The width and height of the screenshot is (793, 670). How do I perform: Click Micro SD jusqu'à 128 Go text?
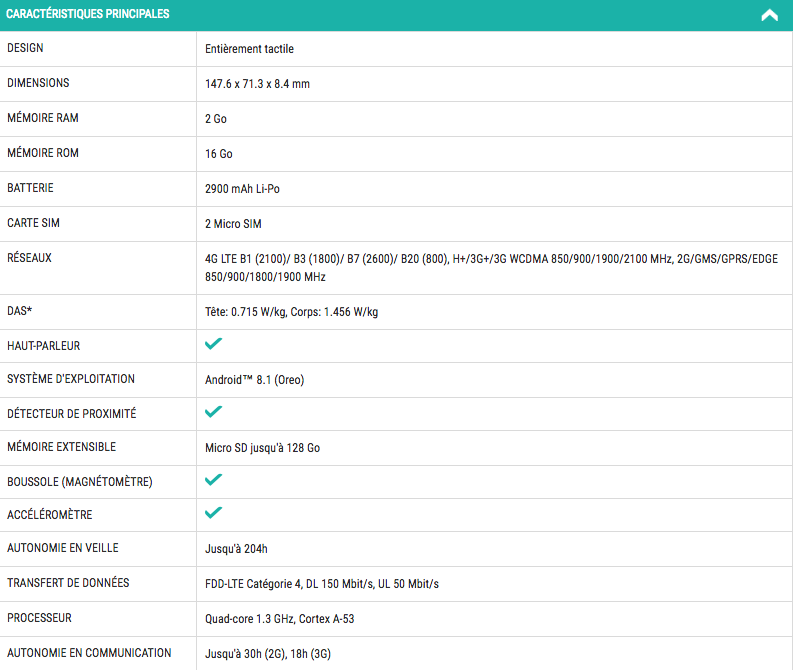(262, 448)
